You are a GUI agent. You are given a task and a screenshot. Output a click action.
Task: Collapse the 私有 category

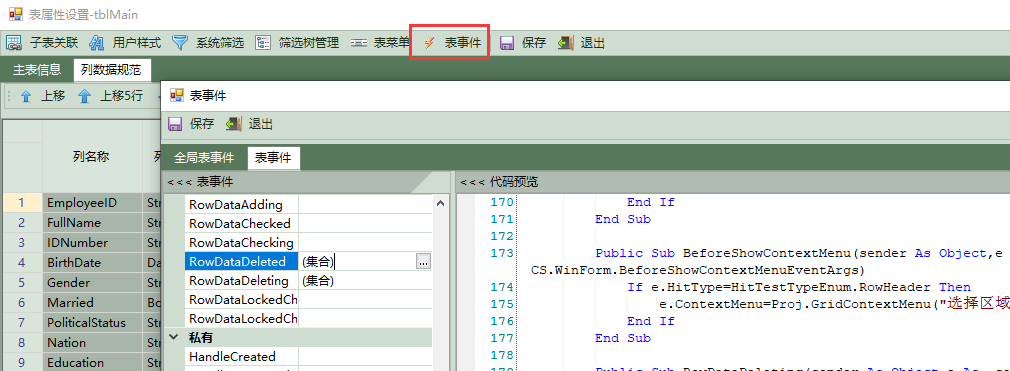[x=174, y=337]
